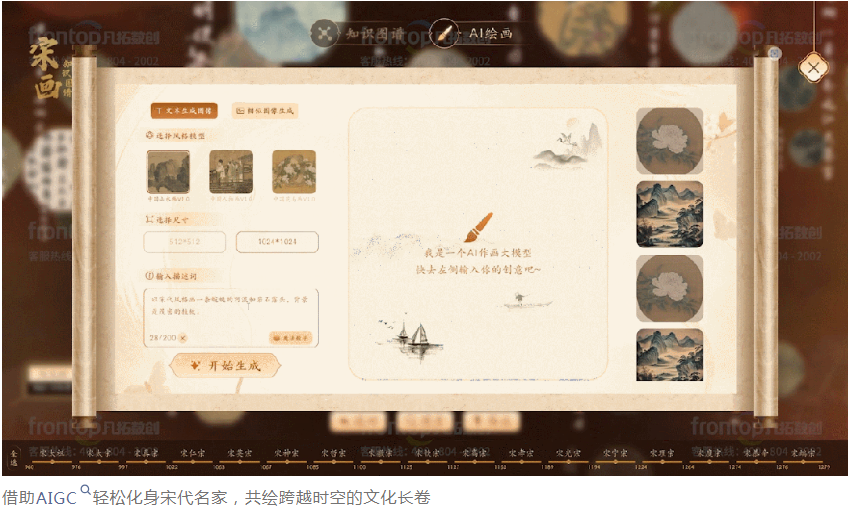Select the 512*512 size option
This screenshot has height=506, width=850.
[184, 242]
